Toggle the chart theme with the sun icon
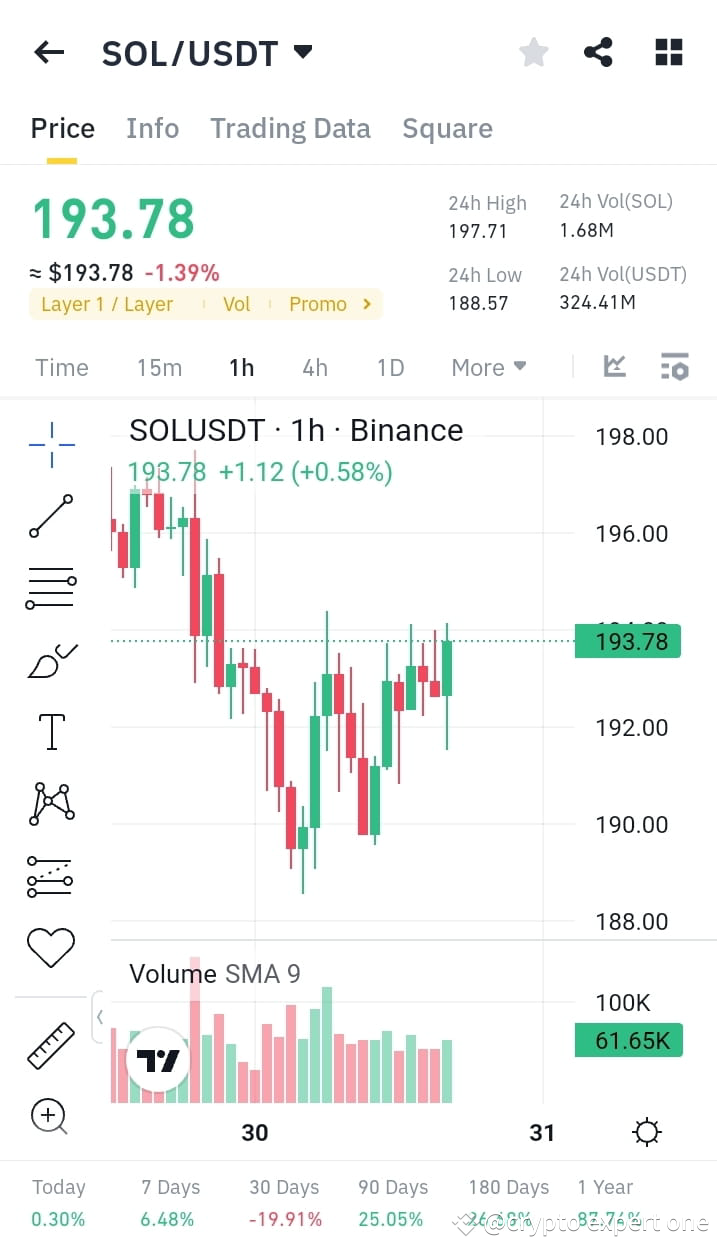Screen dimensions: 717x1245 click(646, 1131)
